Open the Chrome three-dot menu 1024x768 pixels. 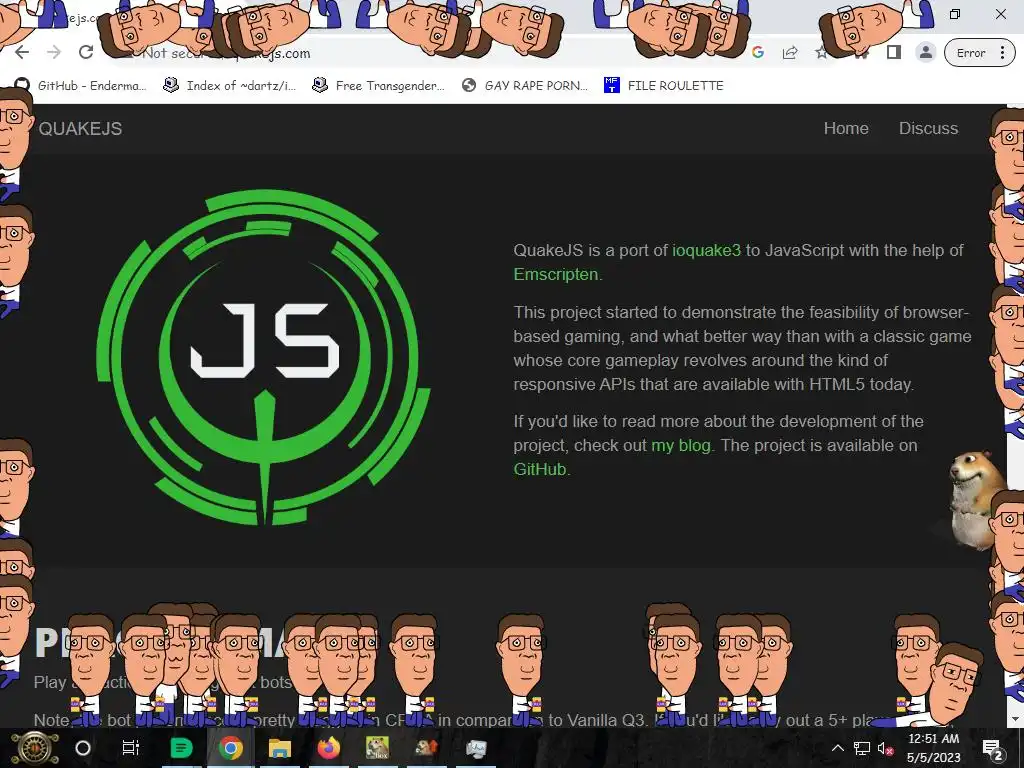tap(1002, 53)
